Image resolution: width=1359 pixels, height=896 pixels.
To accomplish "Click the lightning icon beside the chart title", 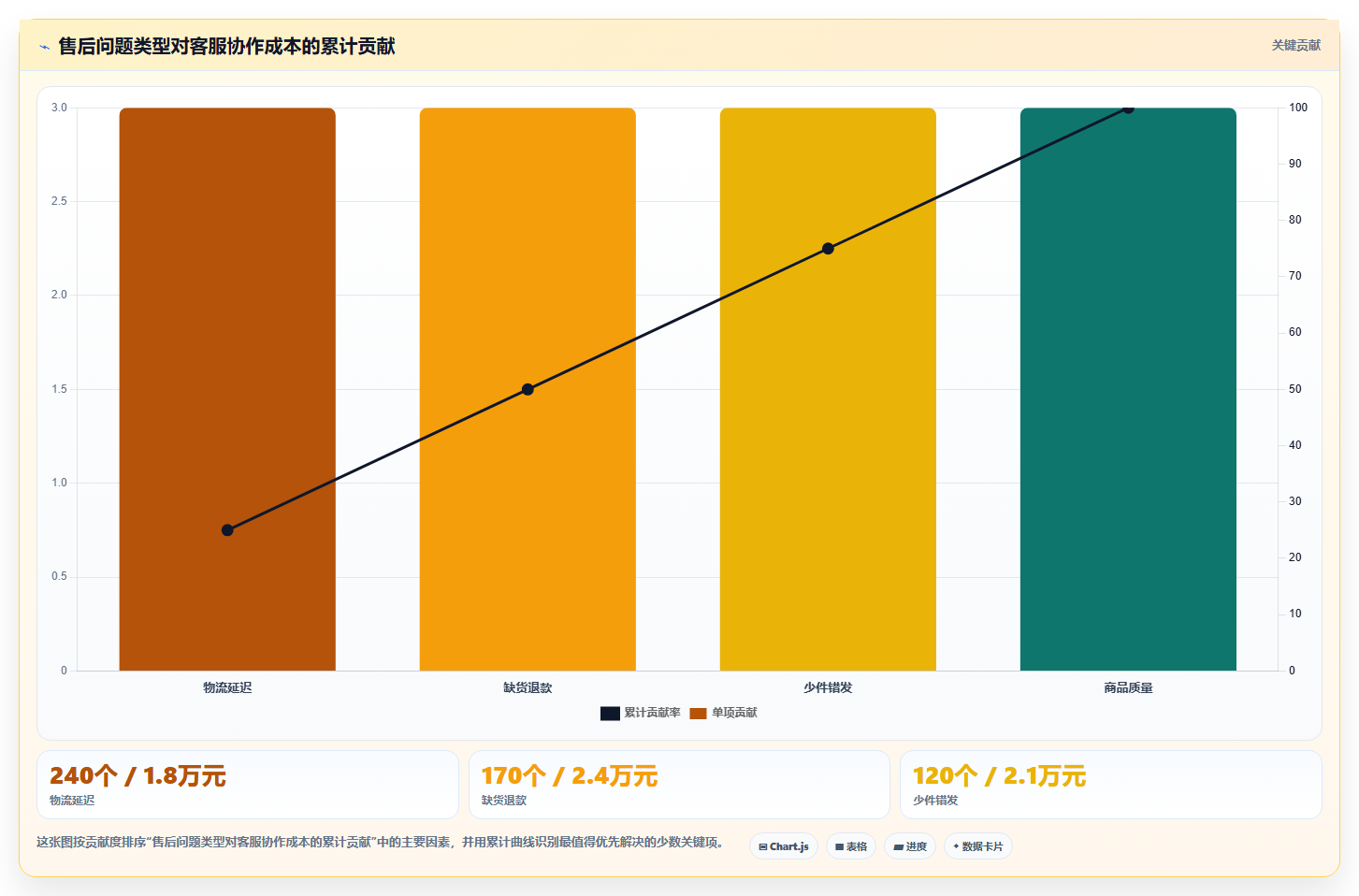I will (x=44, y=47).
